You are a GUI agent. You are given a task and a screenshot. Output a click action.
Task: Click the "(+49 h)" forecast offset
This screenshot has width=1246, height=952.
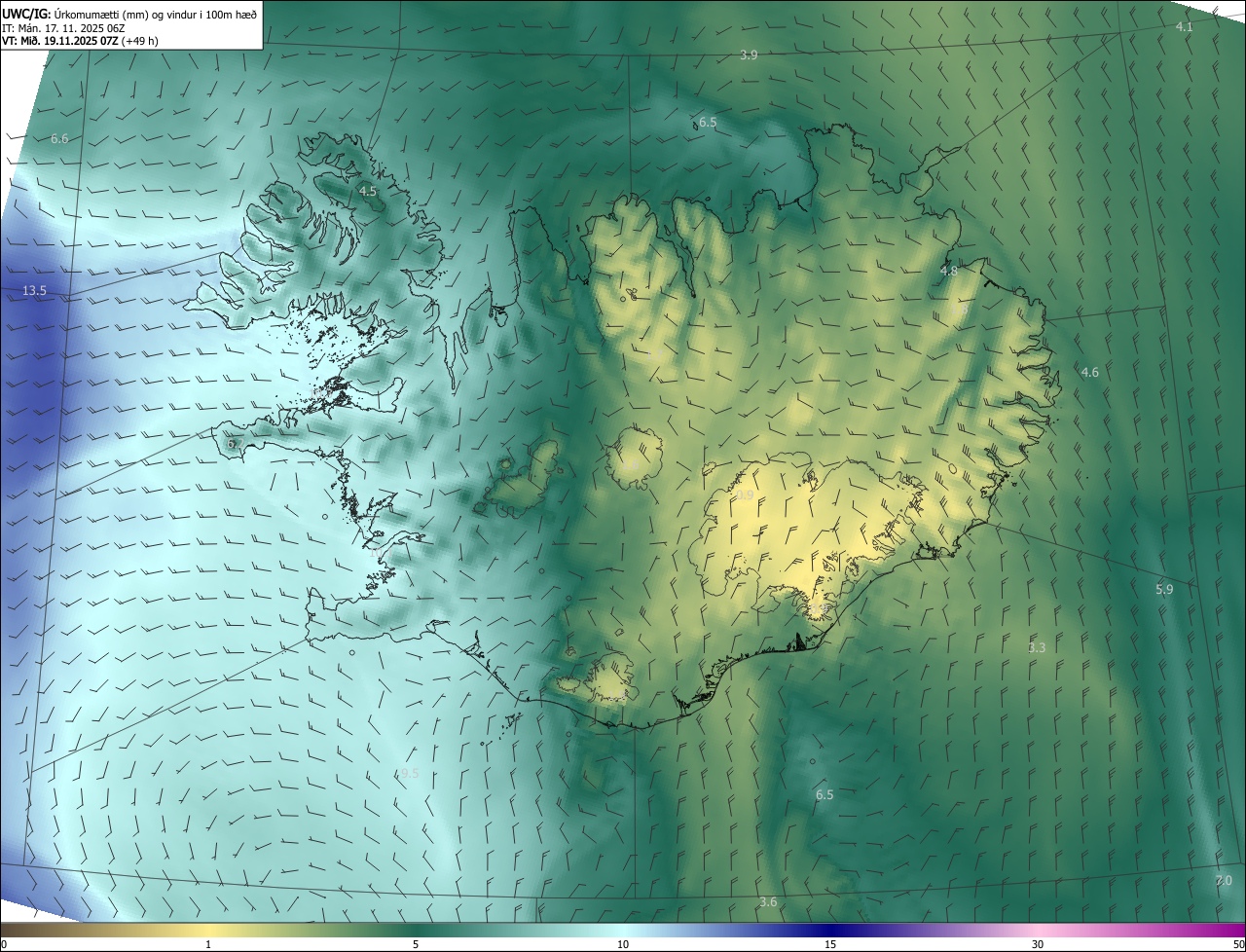click(x=138, y=41)
